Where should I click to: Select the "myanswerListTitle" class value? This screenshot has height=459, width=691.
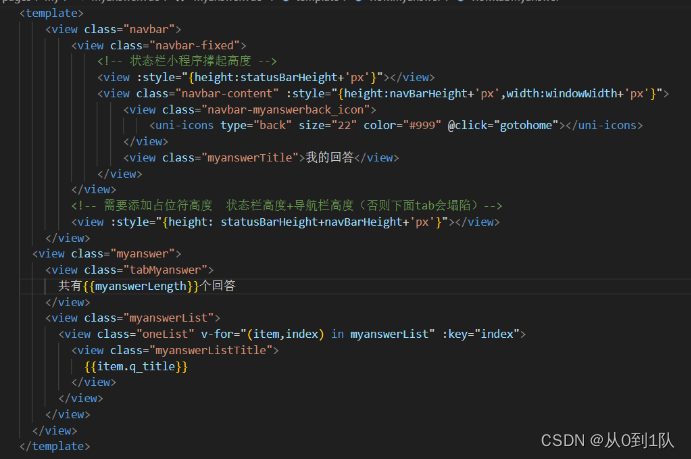[211, 350]
